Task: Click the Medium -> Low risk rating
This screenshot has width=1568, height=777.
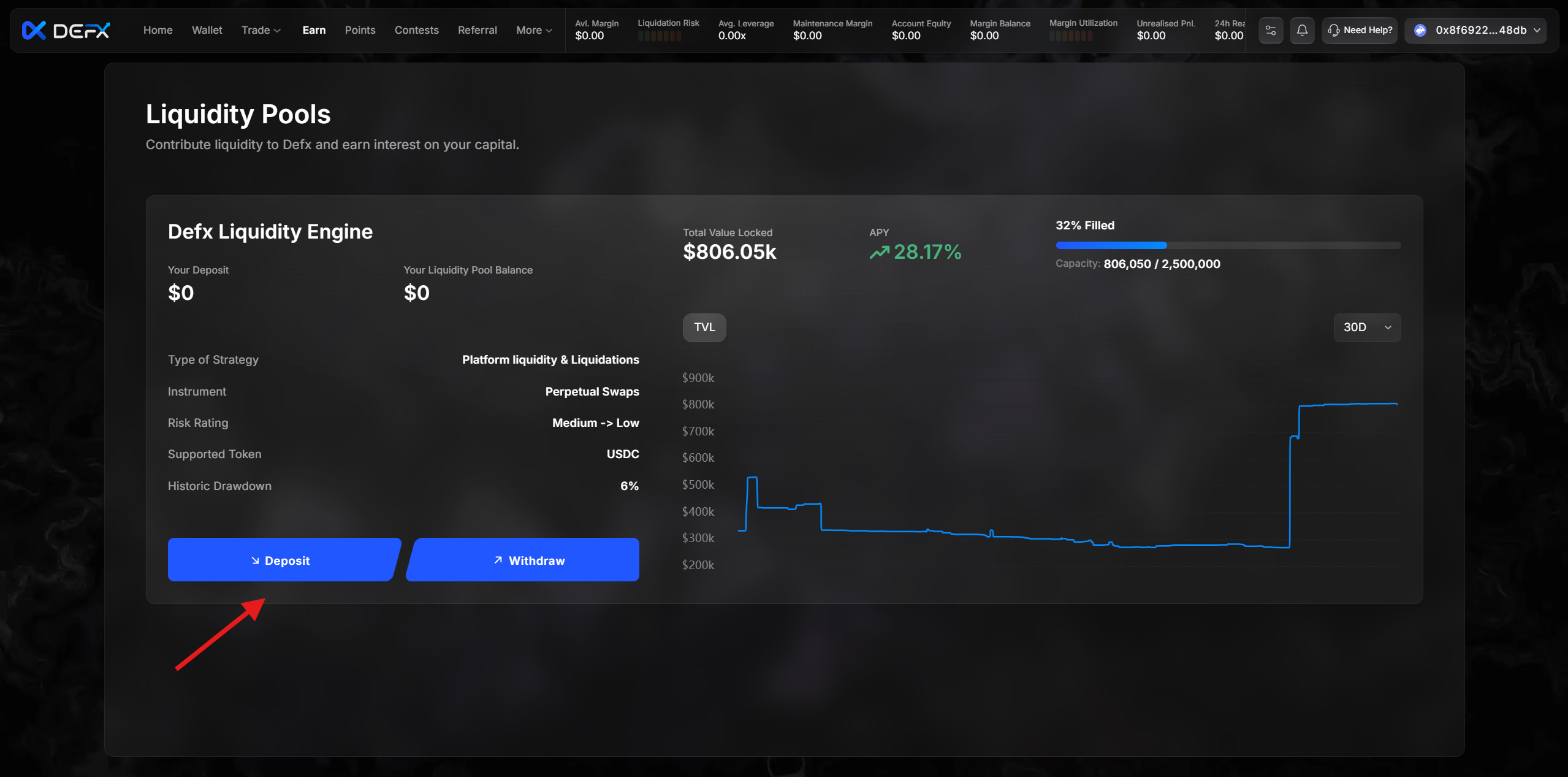Action: click(595, 423)
